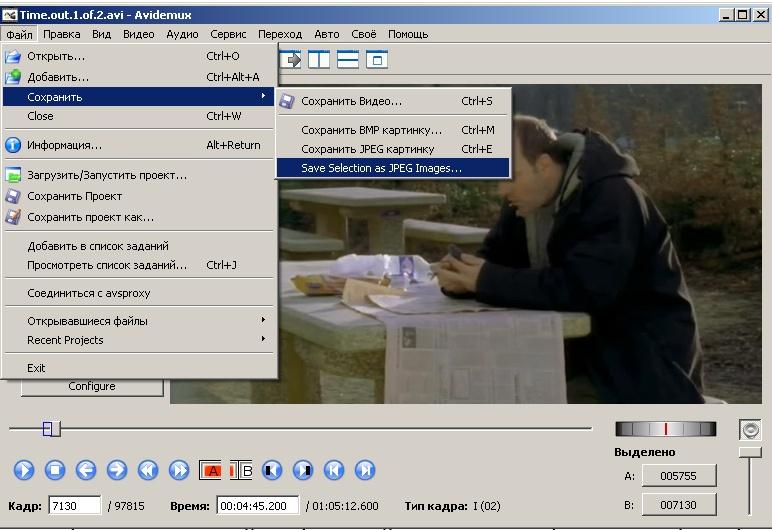This screenshot has width=772, height=530.
Task: Select Exit in the File menu
Action: (138, 368)
